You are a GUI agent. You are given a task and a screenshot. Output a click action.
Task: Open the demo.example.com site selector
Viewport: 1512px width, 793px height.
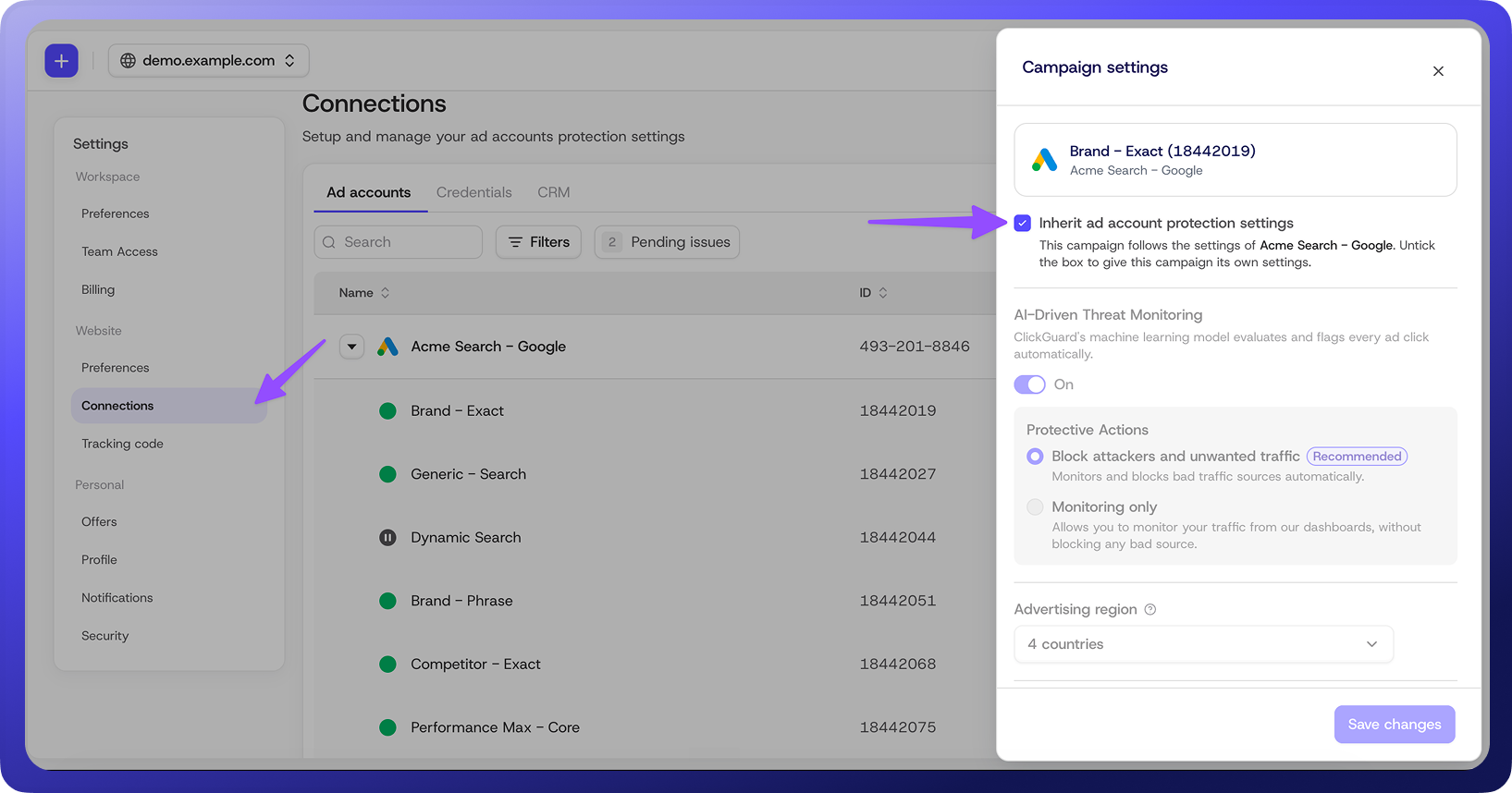(x=209, y=61)
